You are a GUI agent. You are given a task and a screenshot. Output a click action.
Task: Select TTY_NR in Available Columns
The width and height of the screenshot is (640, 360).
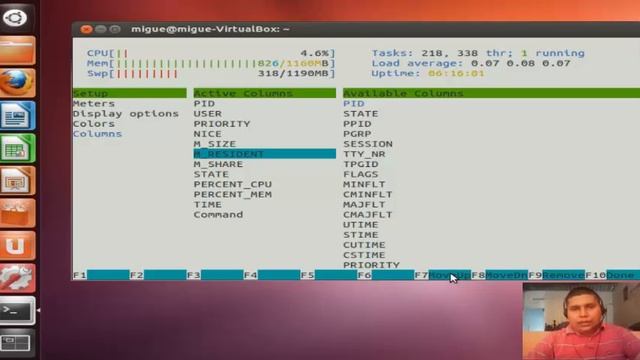click(x=364, y=154)
